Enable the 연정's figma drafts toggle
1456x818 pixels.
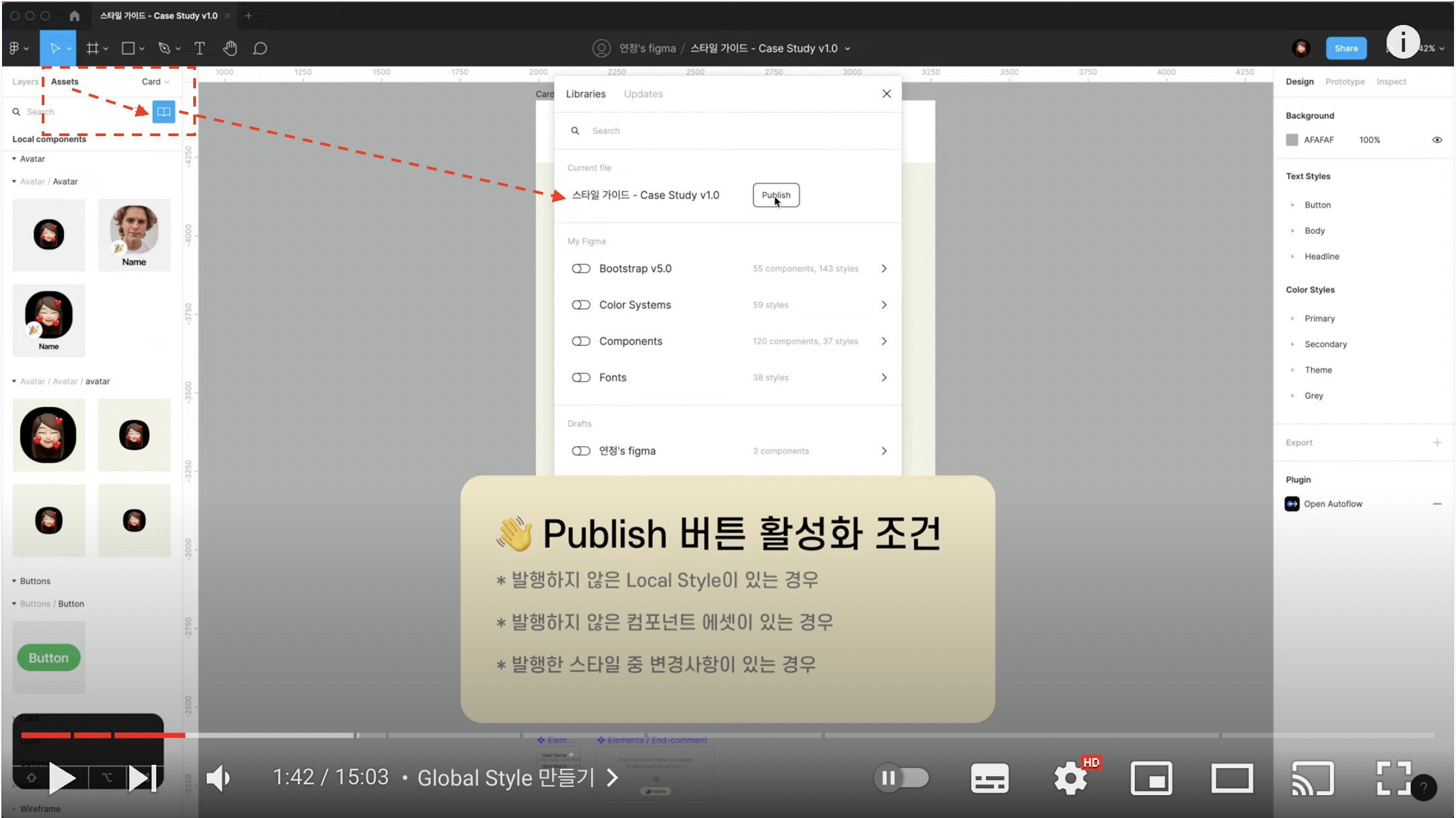pos(581,451)
